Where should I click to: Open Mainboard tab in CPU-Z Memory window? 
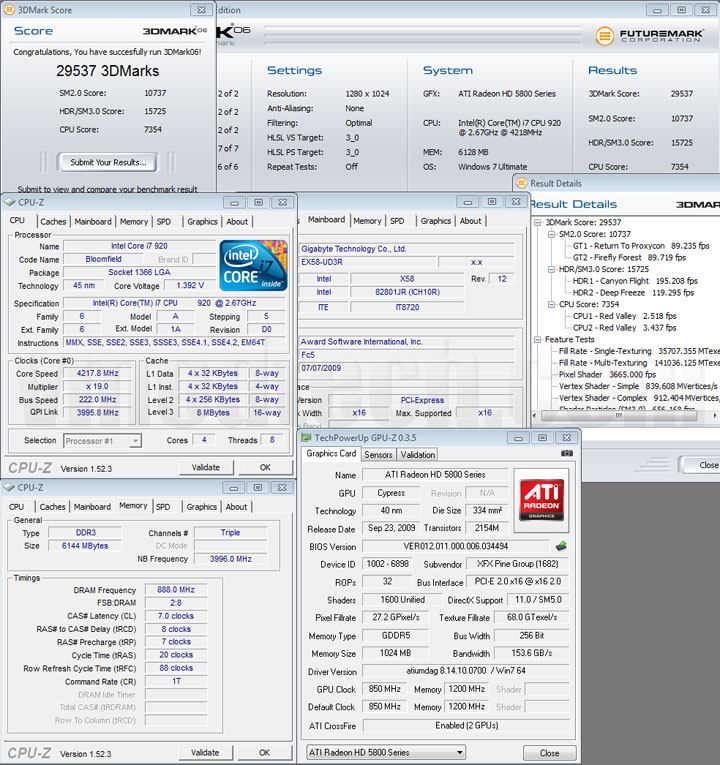pyautogui.click(x=92, y=507)
